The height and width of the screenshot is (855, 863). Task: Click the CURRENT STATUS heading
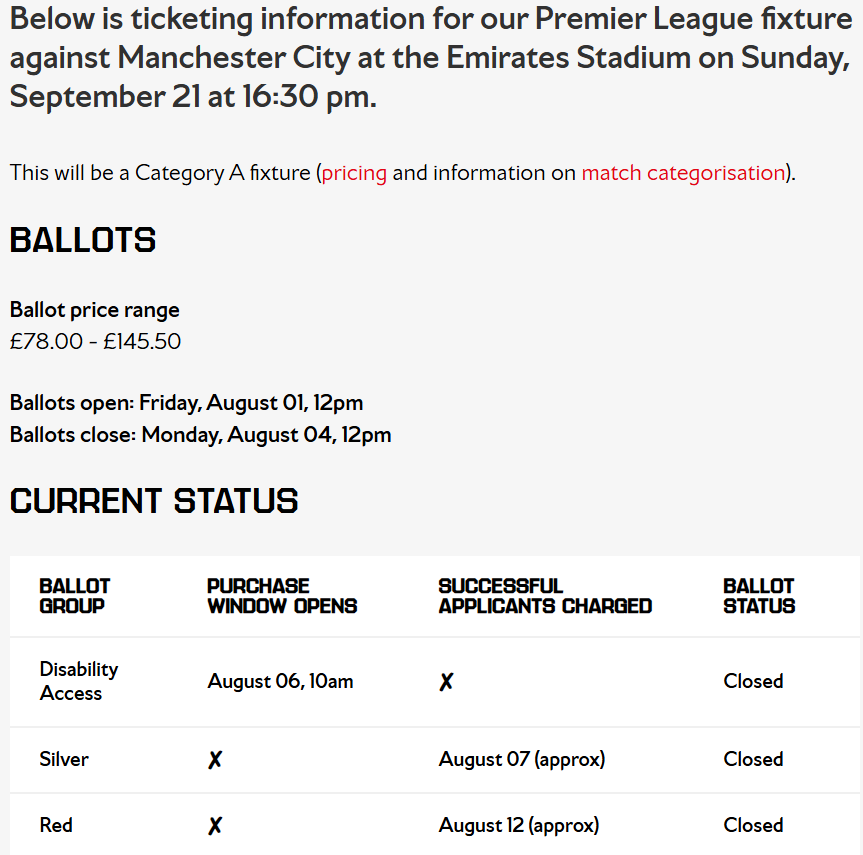coord(154,501)
